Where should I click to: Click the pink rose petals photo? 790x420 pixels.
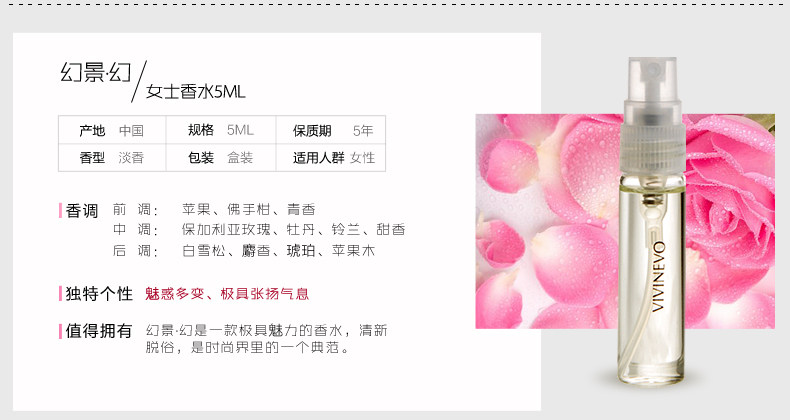coord(625,221)
